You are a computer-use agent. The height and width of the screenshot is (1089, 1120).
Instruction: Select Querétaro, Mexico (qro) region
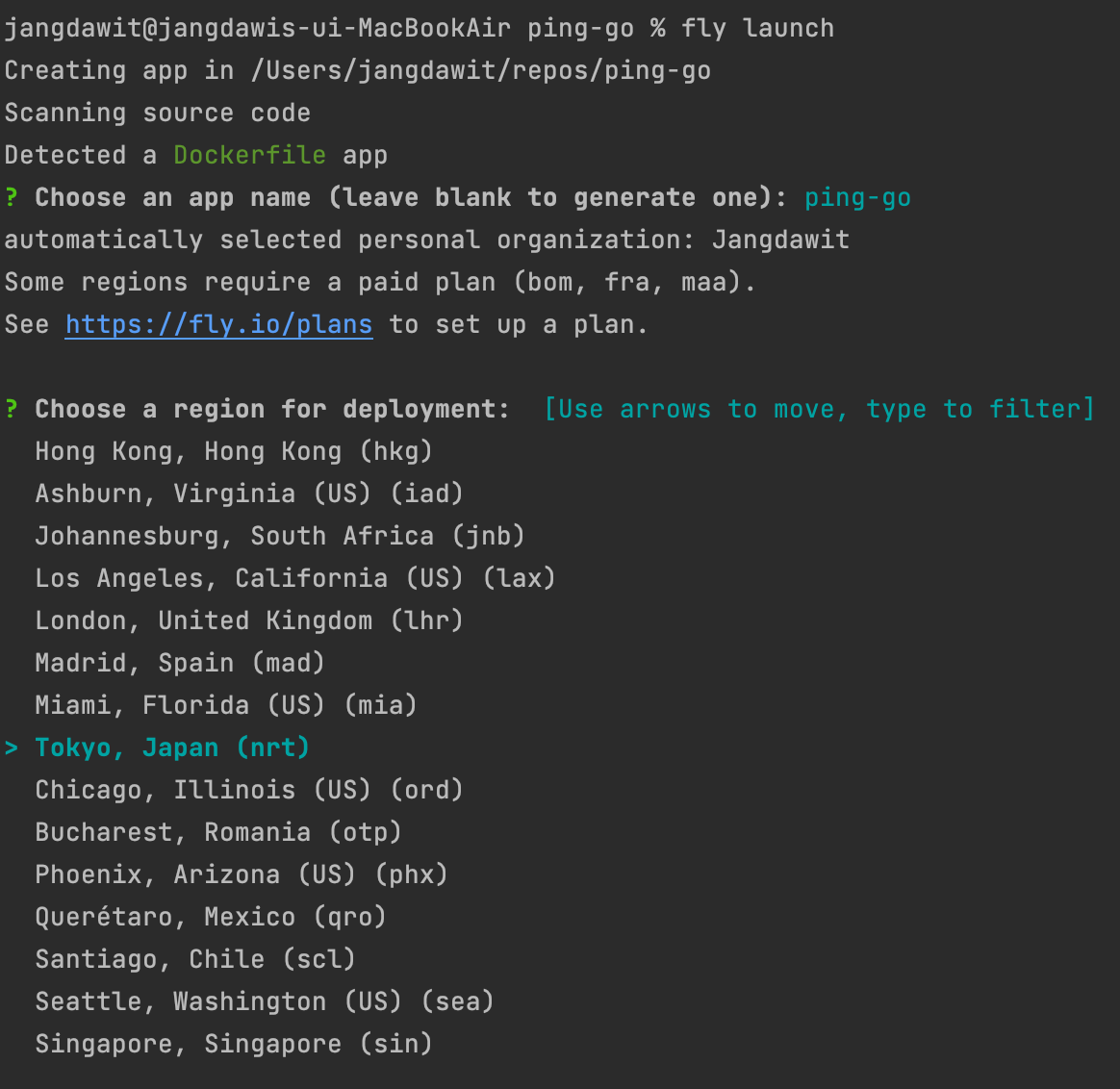point(211,917)
